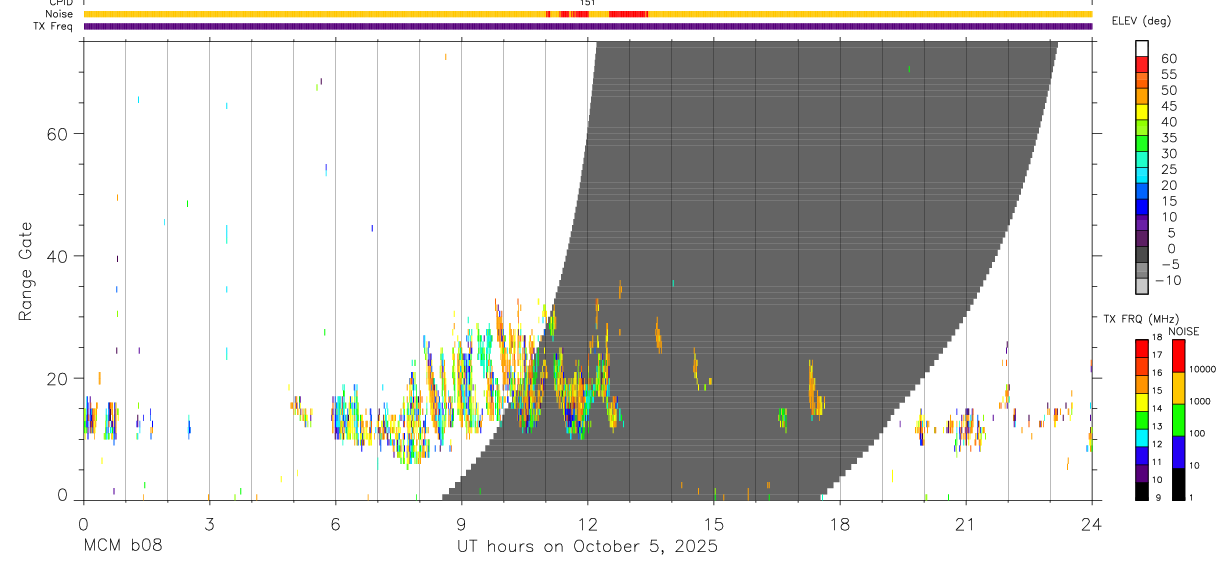The width and height of the screenshot is (1228, 567).
Task: Click x-axis tick label '9'
Action: click(461, 523)
